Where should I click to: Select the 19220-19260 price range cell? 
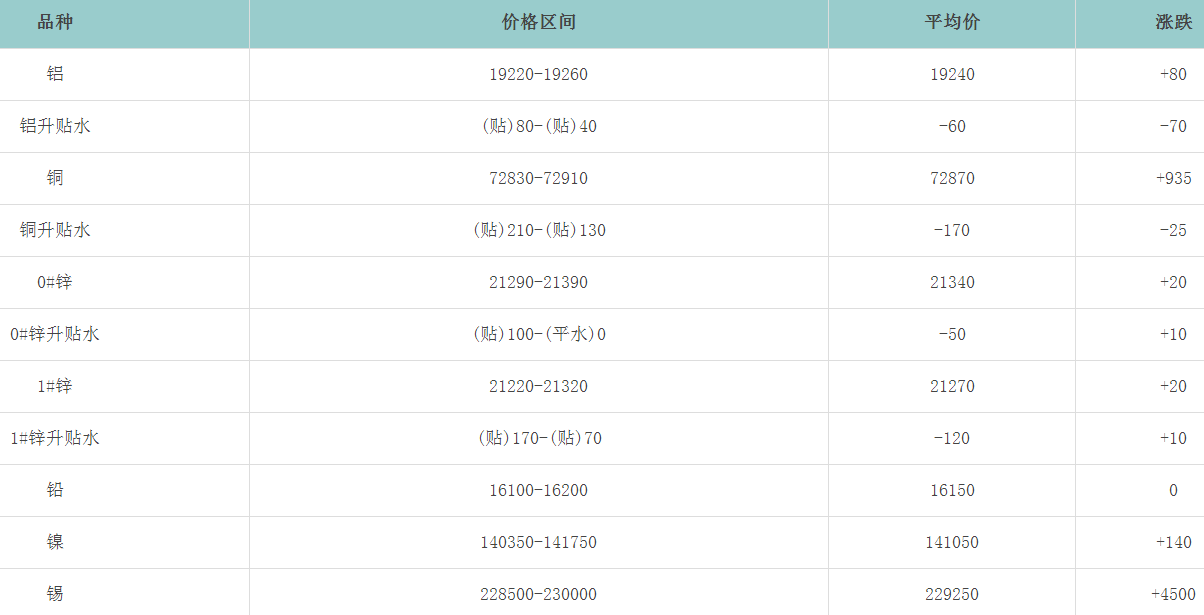point(538,74)
